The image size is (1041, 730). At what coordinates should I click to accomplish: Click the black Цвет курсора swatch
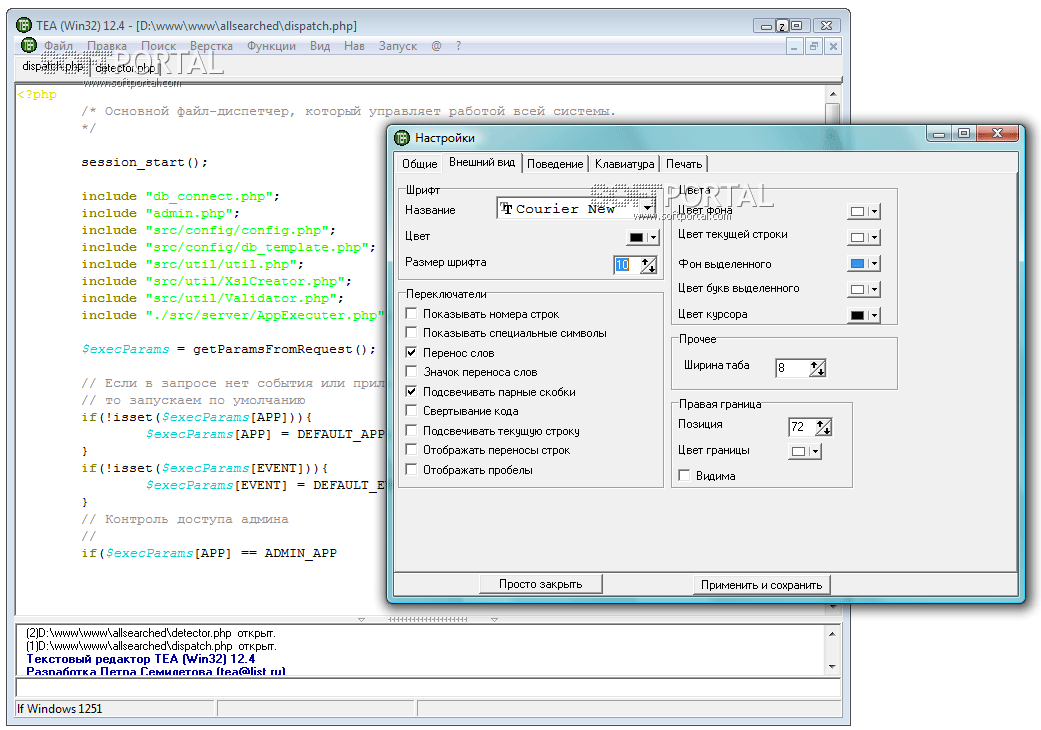[857, 315]
